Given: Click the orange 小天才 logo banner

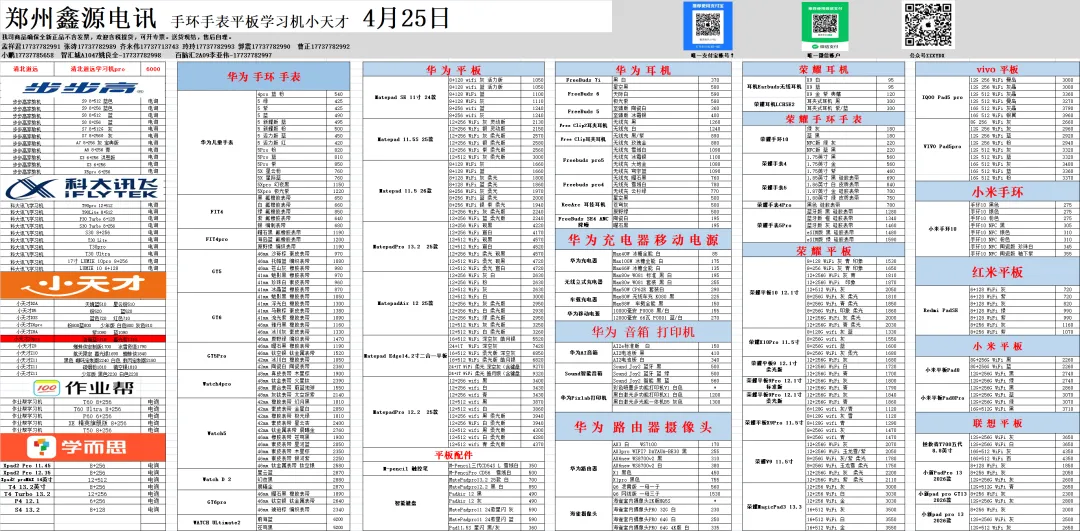Looking at the screenshot, I should pos(82,284).
